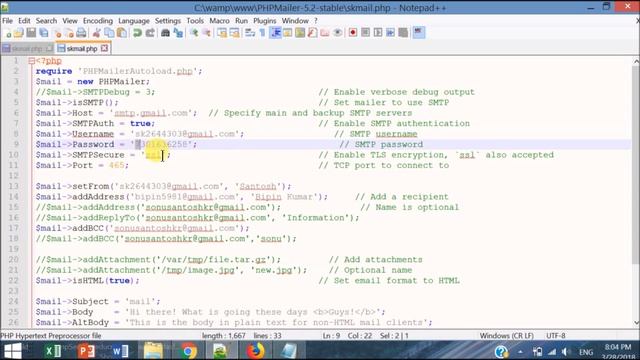Click Windows (CR LF) in status bar
The image size is (640, 360).
tap(507, 336)
